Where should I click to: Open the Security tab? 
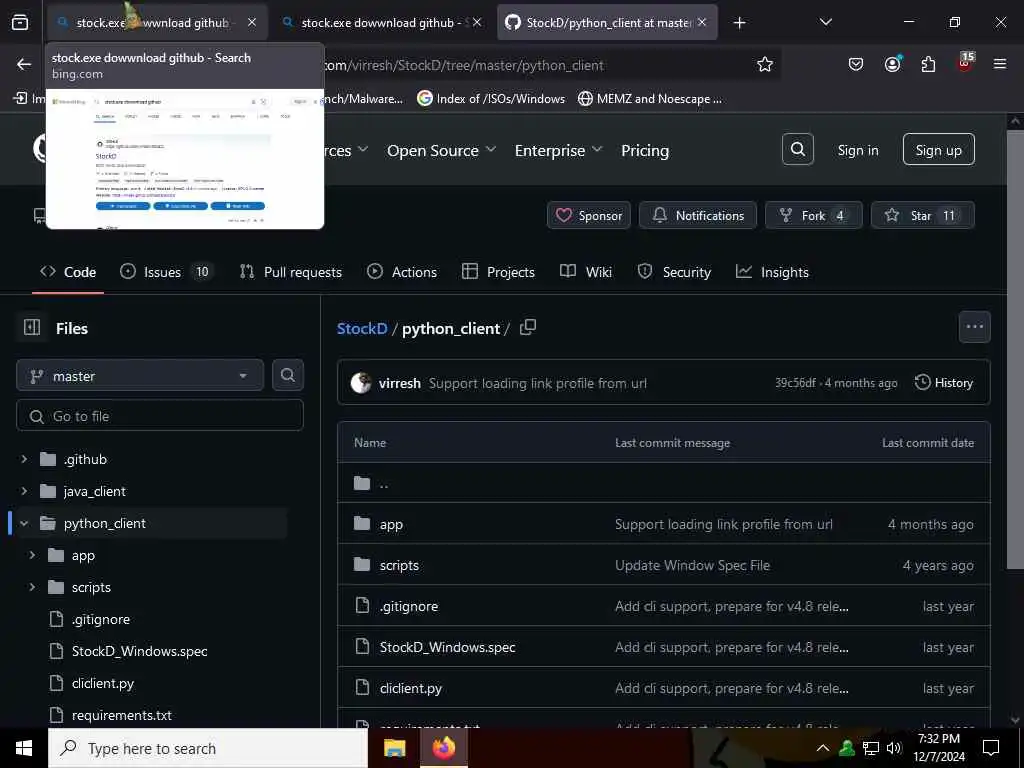tap(674, 272)
